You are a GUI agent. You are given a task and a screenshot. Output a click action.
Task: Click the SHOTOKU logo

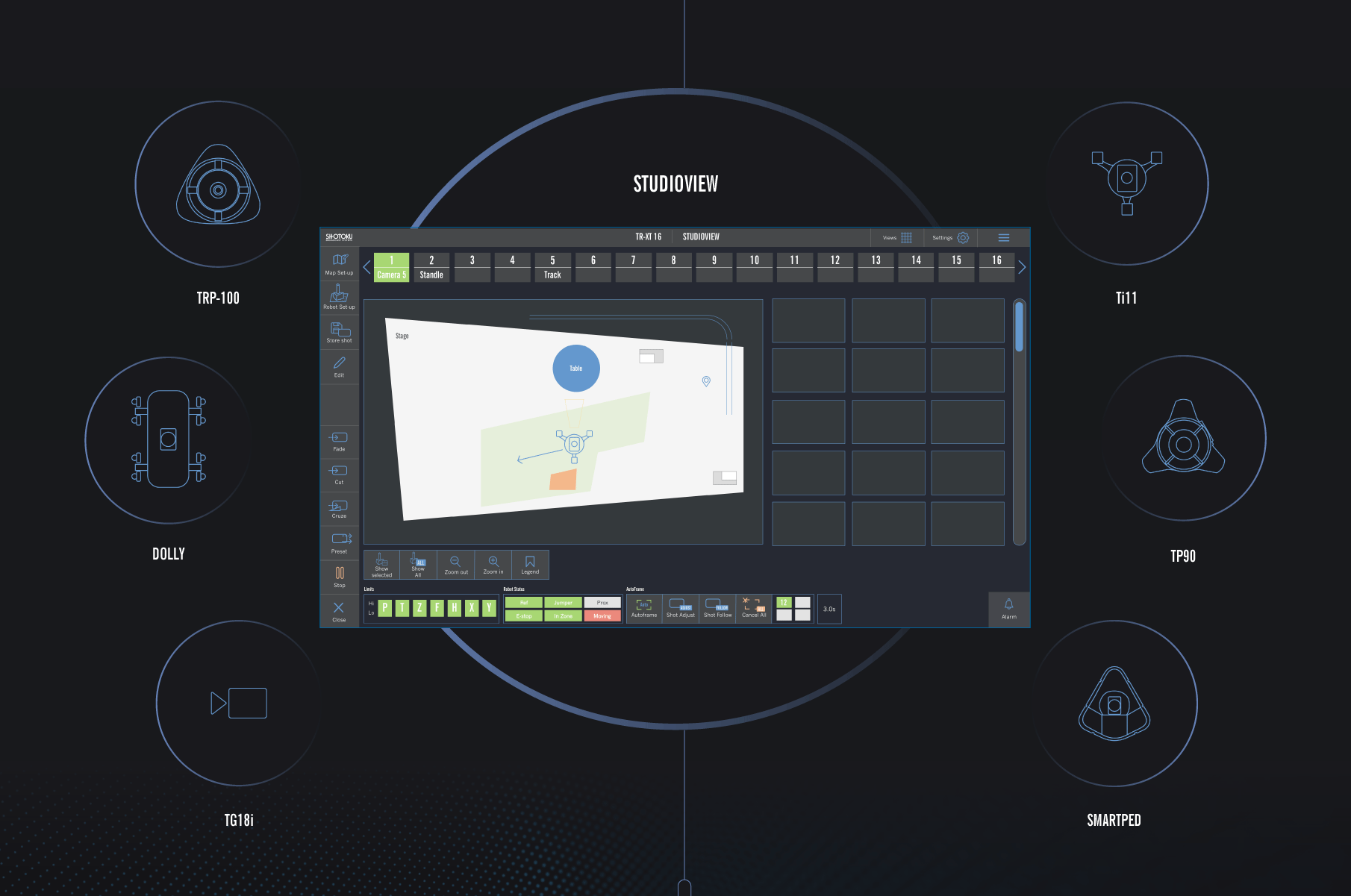[339, 237]
